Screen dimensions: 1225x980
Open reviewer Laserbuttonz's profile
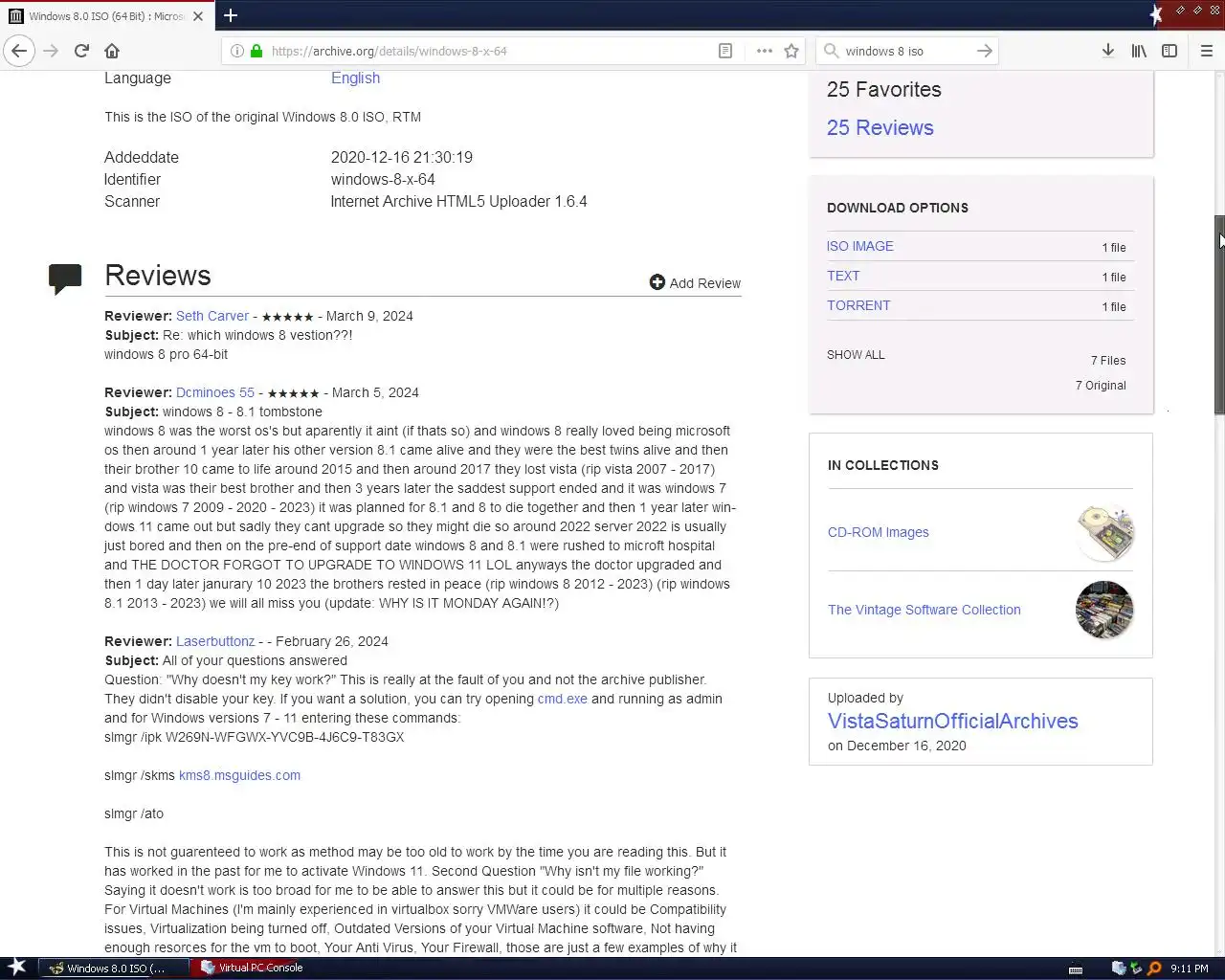pyautogui.click(x=214, y=641)
